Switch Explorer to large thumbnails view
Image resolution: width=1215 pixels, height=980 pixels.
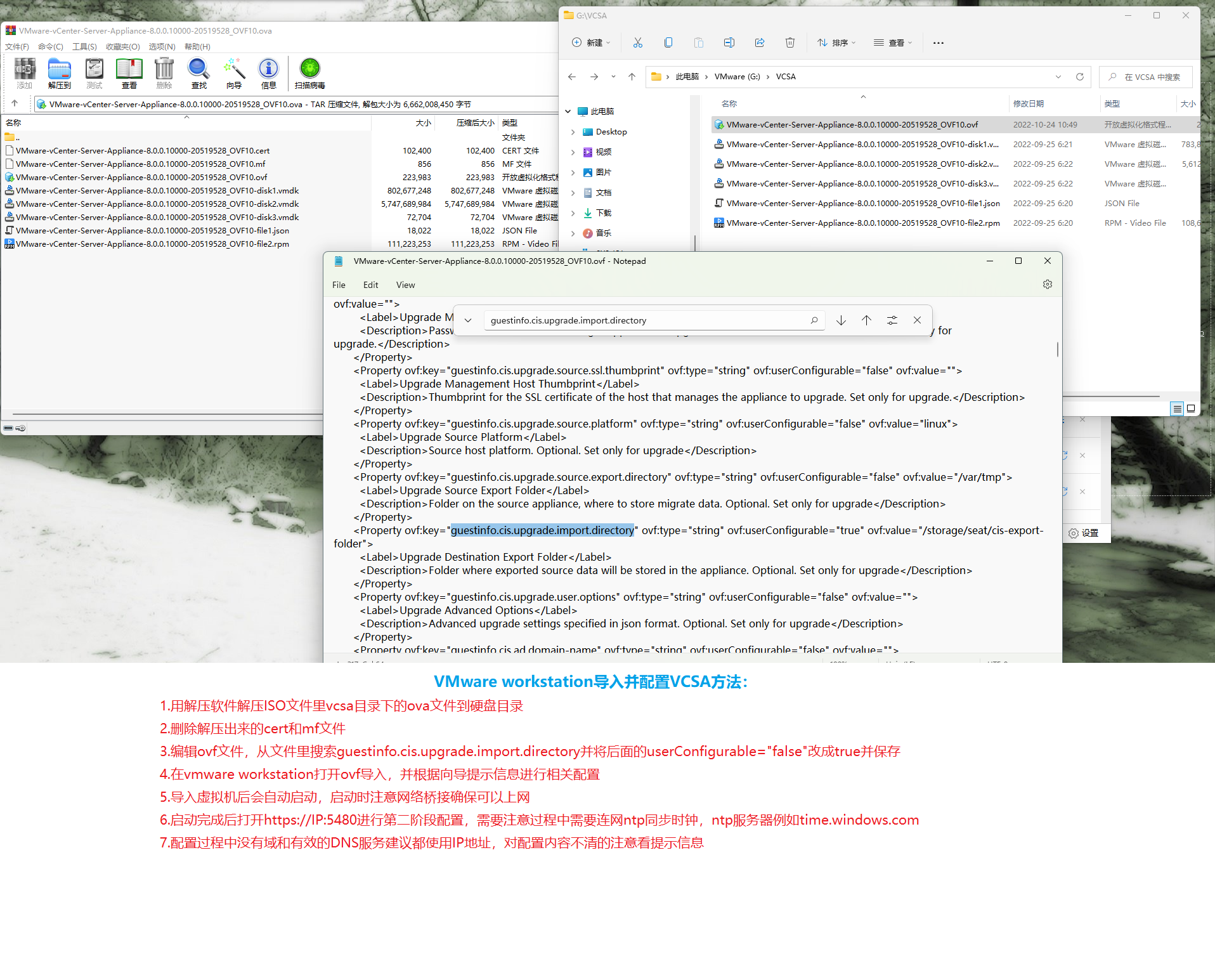[x=1191, y=408]
